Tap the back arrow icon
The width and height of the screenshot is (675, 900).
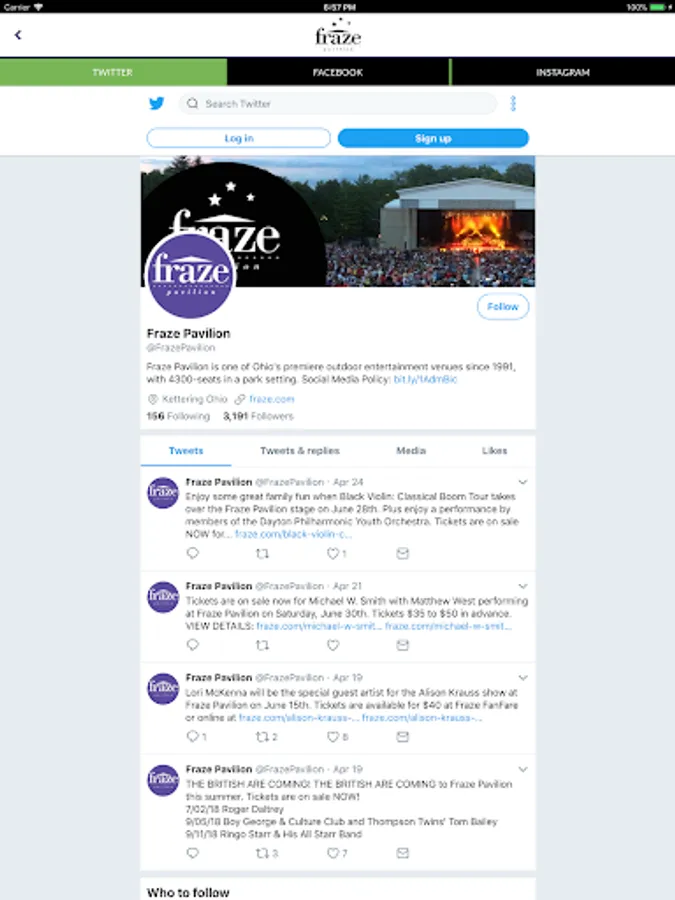pyautogui.click(x=18, y=35)
